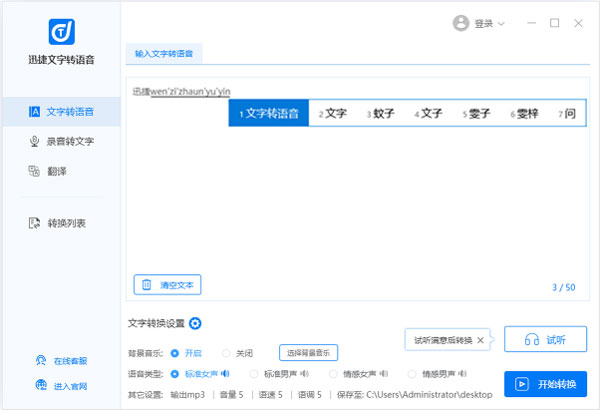Click the 试听 preview button

pyautogui.click(x=545, y=339)
